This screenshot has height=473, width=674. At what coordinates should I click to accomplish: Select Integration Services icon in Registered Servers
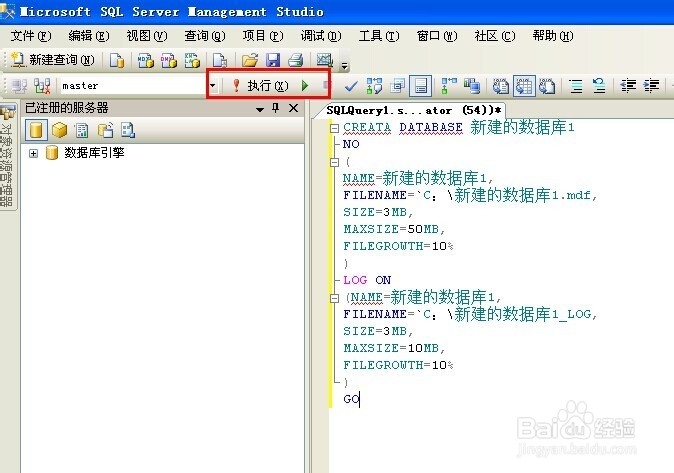click(x=128, y=130)
